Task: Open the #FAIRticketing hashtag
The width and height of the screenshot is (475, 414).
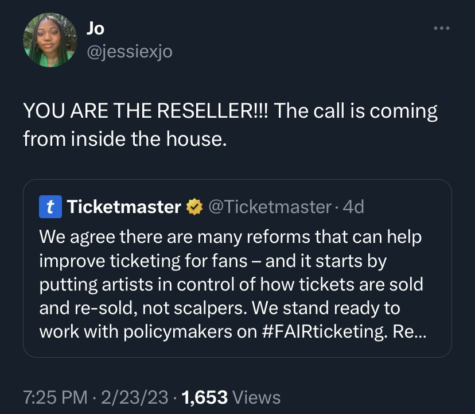Action: click(325, 332)
